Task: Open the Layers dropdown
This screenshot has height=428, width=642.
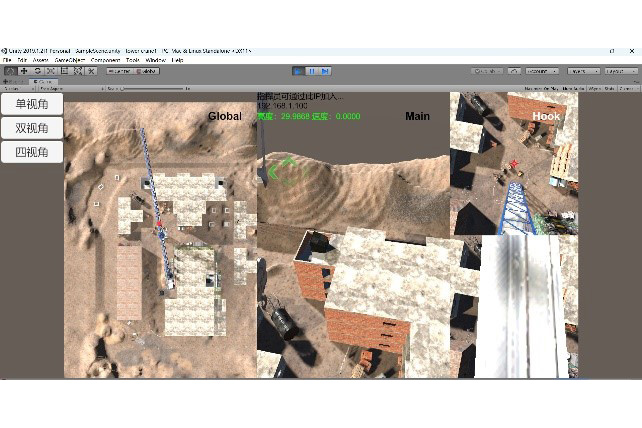Action: [582, 71]
